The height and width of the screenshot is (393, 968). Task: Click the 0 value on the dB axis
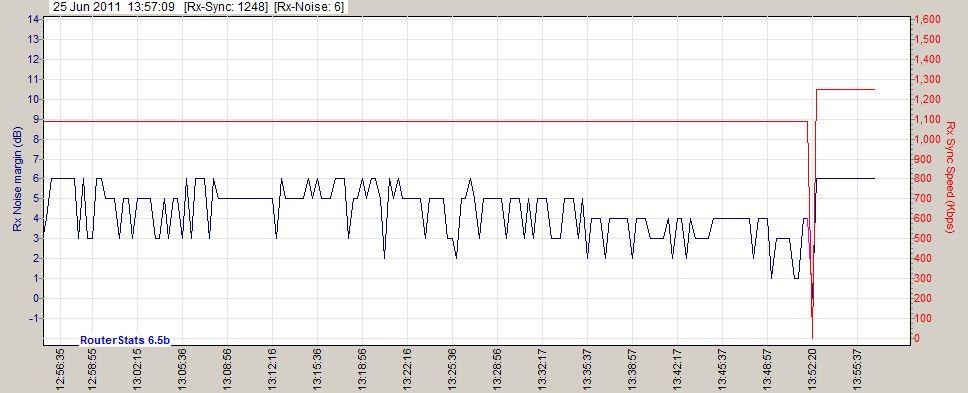36,299
